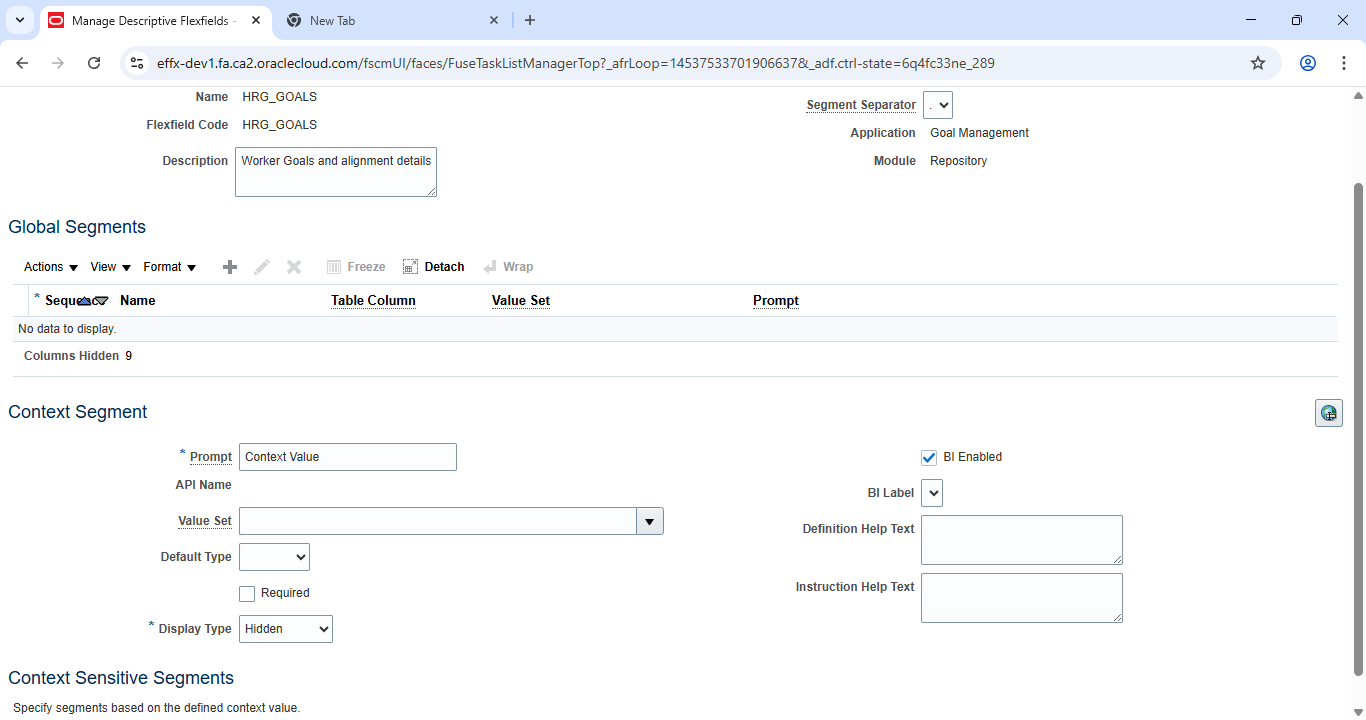Click the Definition Help Text box
Viewport: 1366px width, 720px height.
pyautogui.click(x=1022, y=540)
